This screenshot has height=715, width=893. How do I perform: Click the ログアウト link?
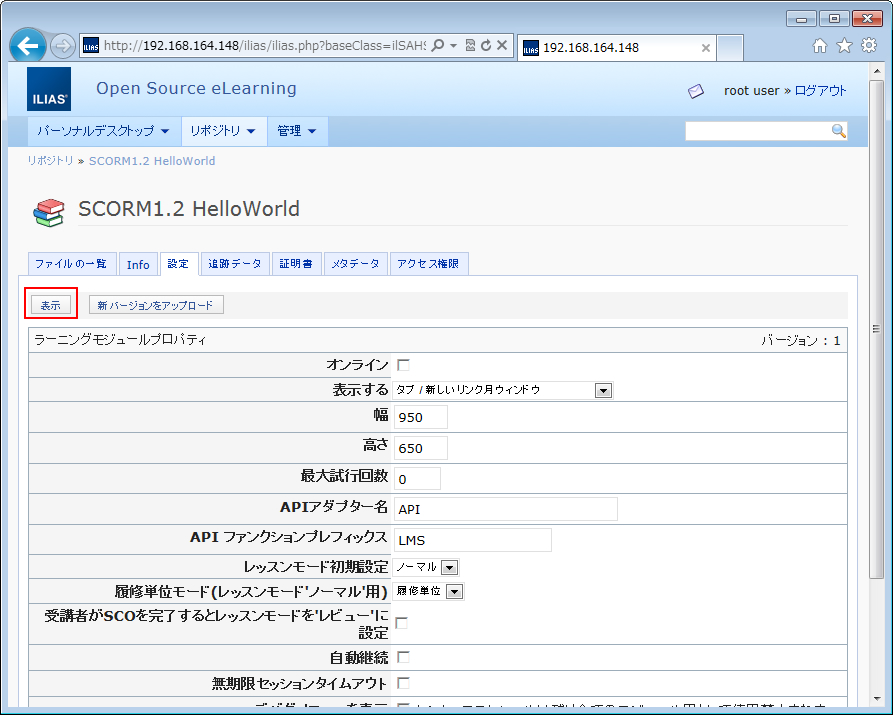(820, 91)
